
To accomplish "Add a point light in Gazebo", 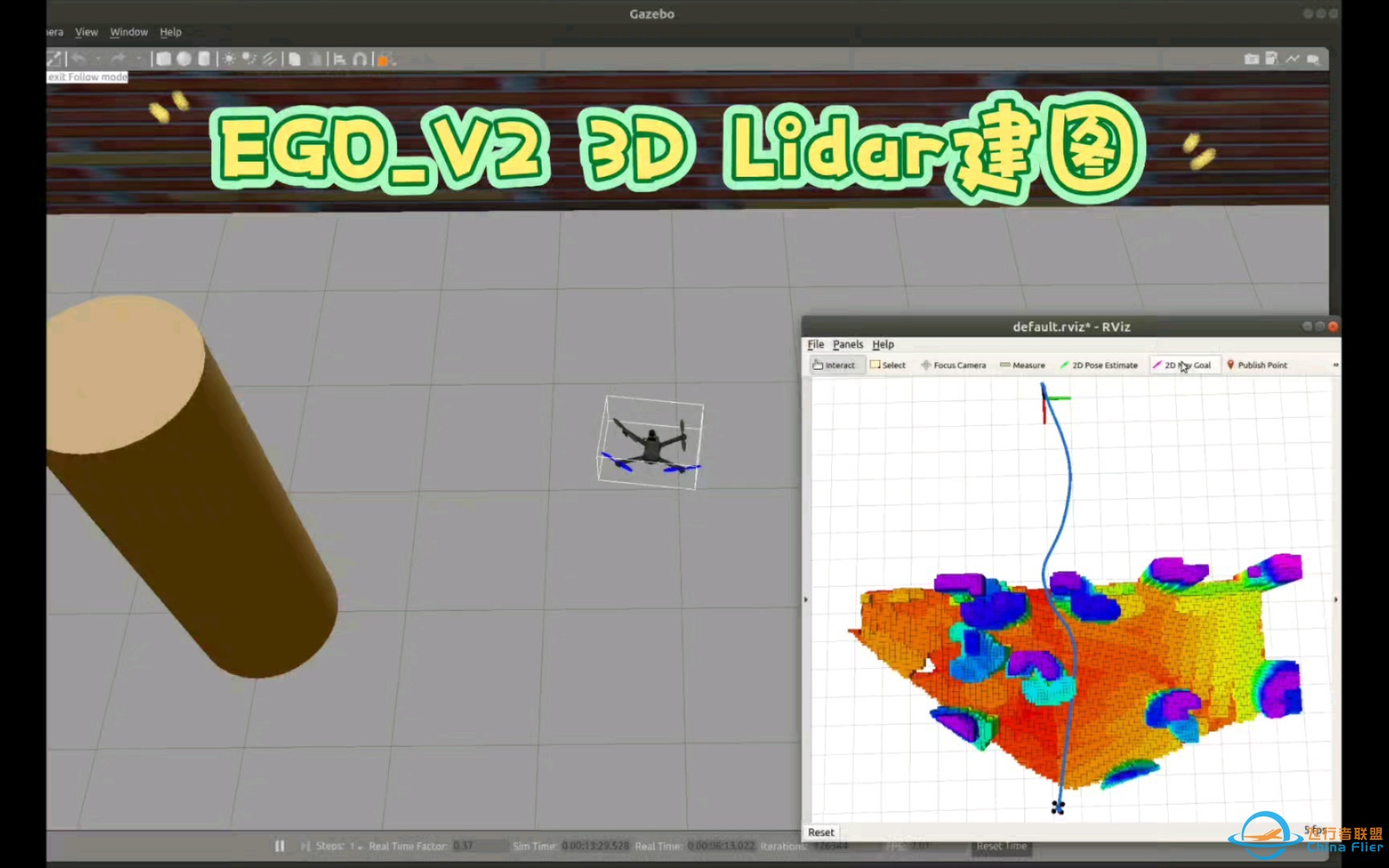I will 230,59.
